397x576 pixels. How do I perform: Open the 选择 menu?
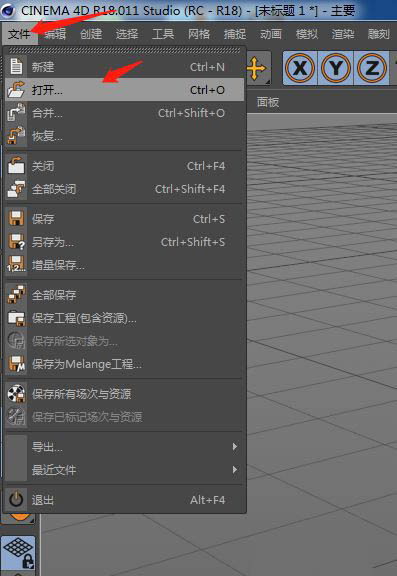(127, 34)
